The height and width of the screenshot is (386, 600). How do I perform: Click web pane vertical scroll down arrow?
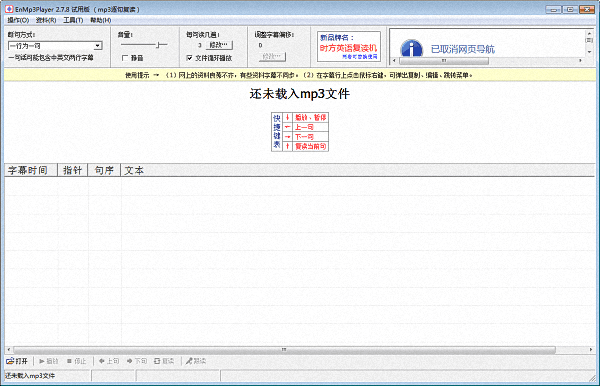(589, 52)
